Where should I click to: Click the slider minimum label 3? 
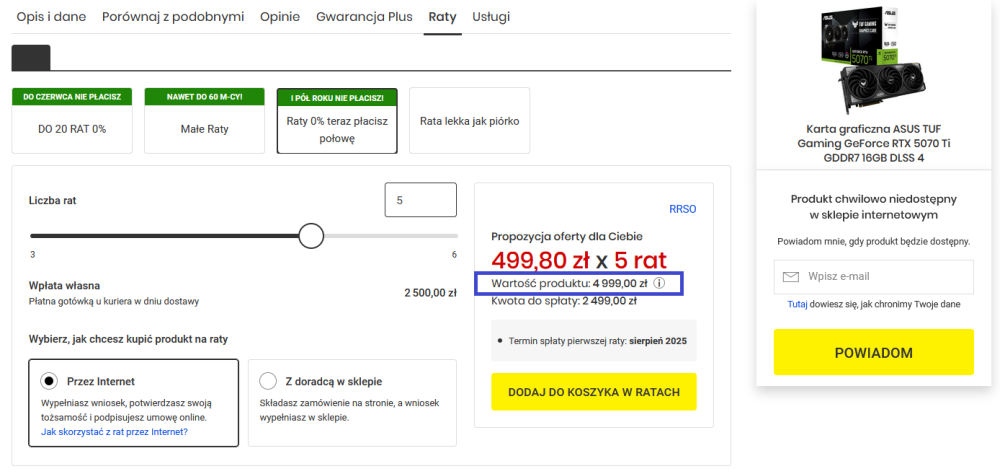pyautogui.click(x=32, y=255)
